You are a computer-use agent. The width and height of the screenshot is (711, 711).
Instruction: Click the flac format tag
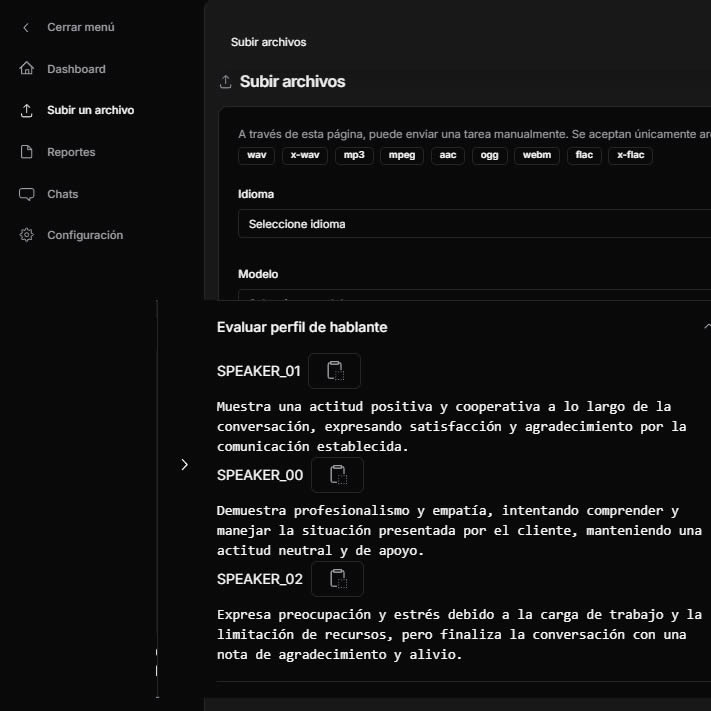(x=584, y=156)
